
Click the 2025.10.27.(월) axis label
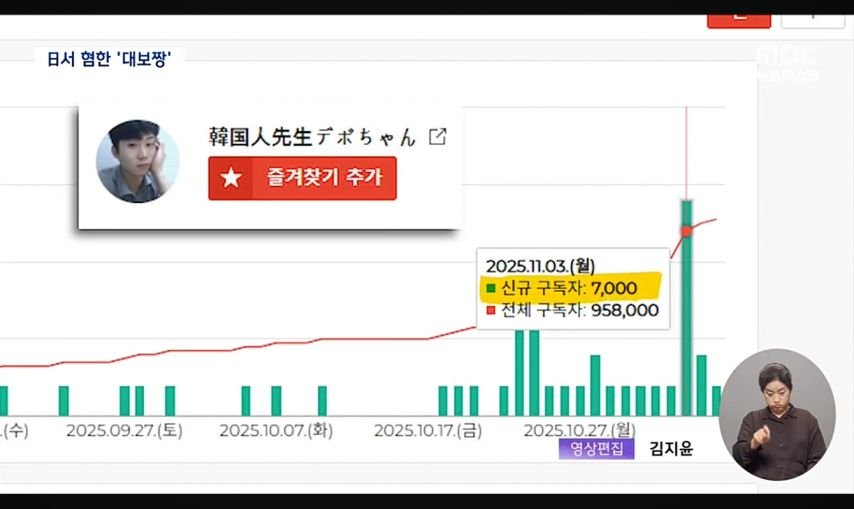pos(580,431)
